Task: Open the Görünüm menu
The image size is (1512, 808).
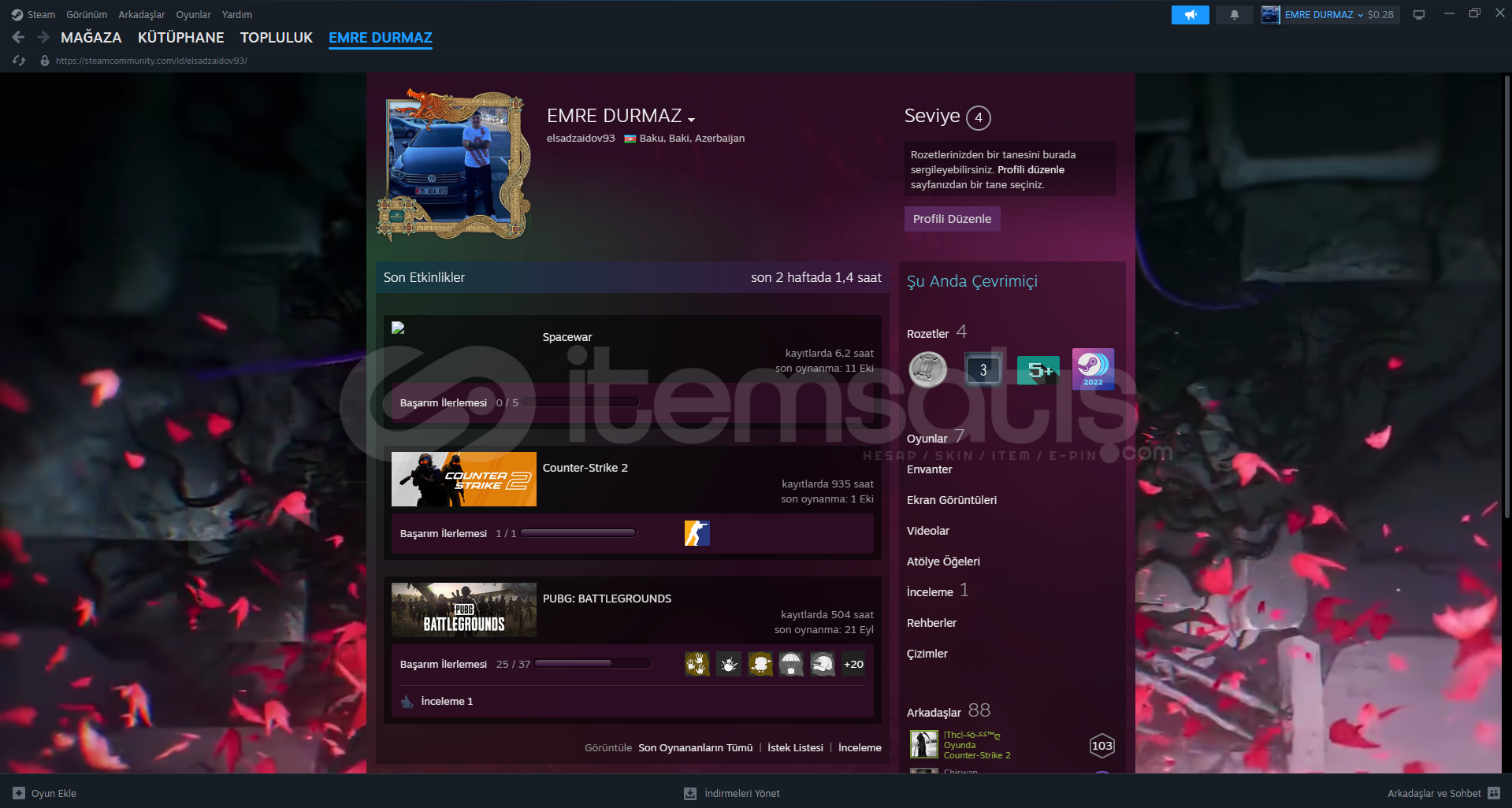Action: [x=87, y=15]
